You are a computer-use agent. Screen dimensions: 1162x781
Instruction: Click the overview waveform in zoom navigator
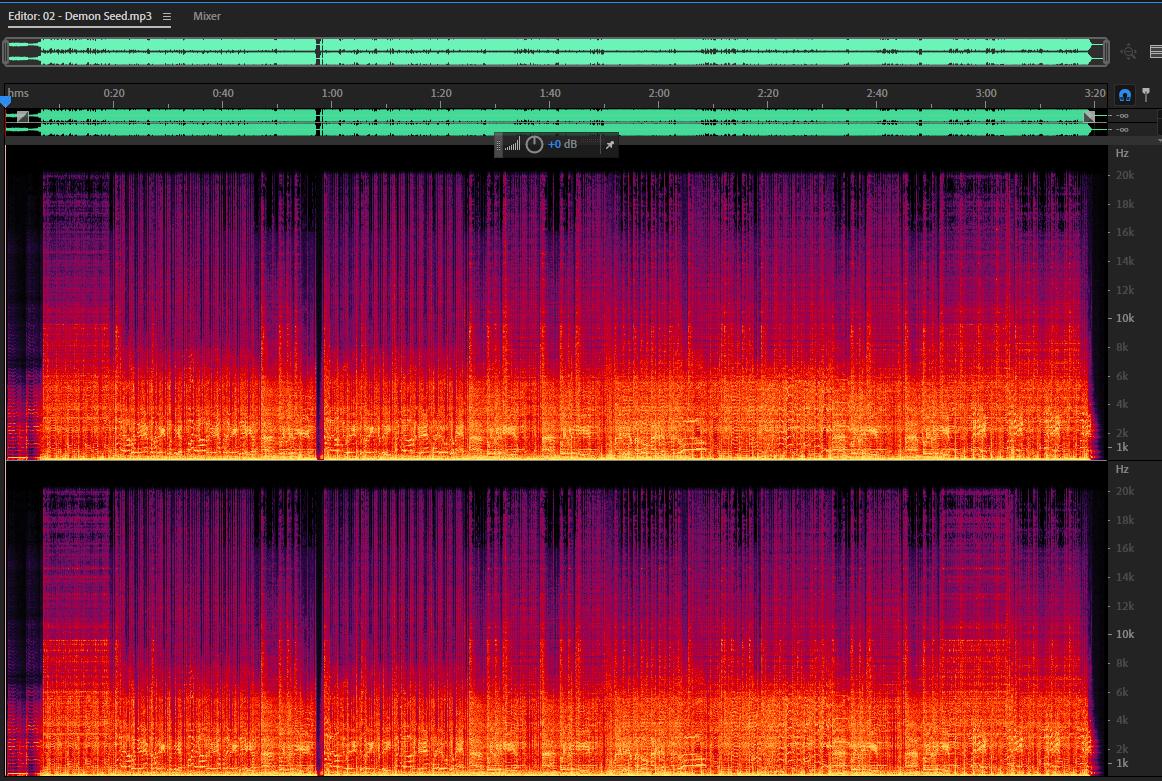coord(556,52)
